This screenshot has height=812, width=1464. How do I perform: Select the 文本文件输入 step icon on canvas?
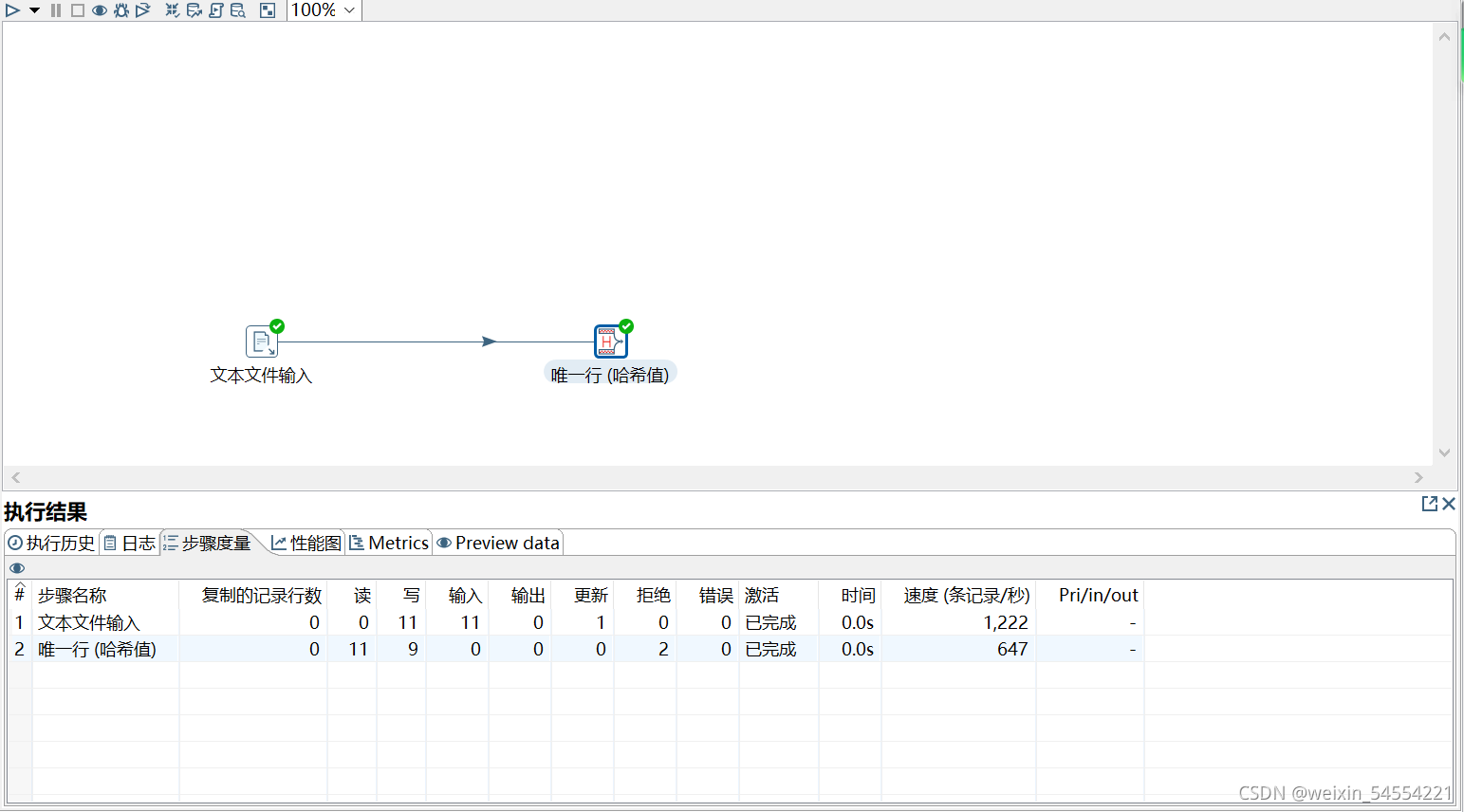pos(262,341)
